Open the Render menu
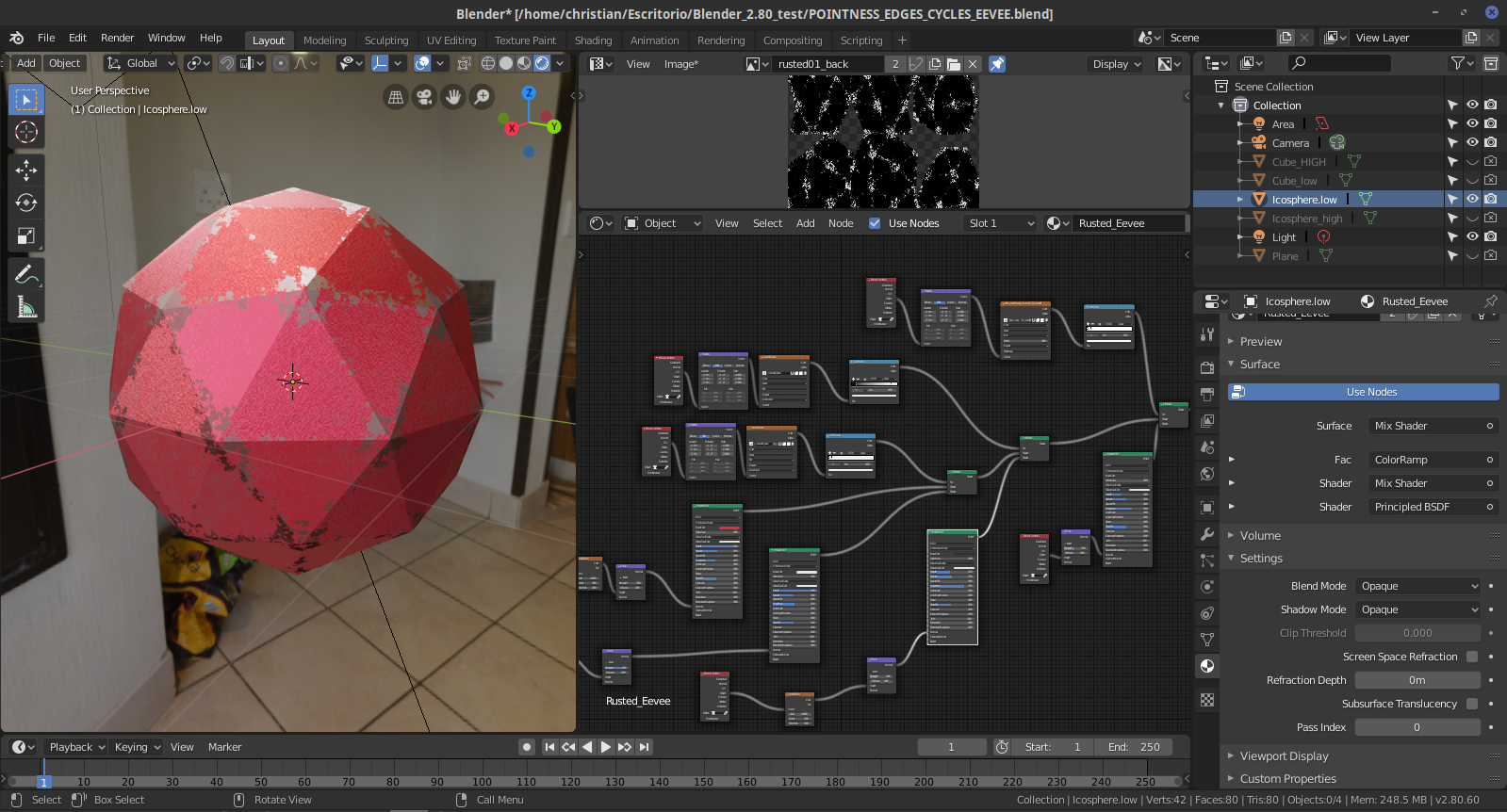This screenshot has width=1507, height=812. (x=118, y=38)
